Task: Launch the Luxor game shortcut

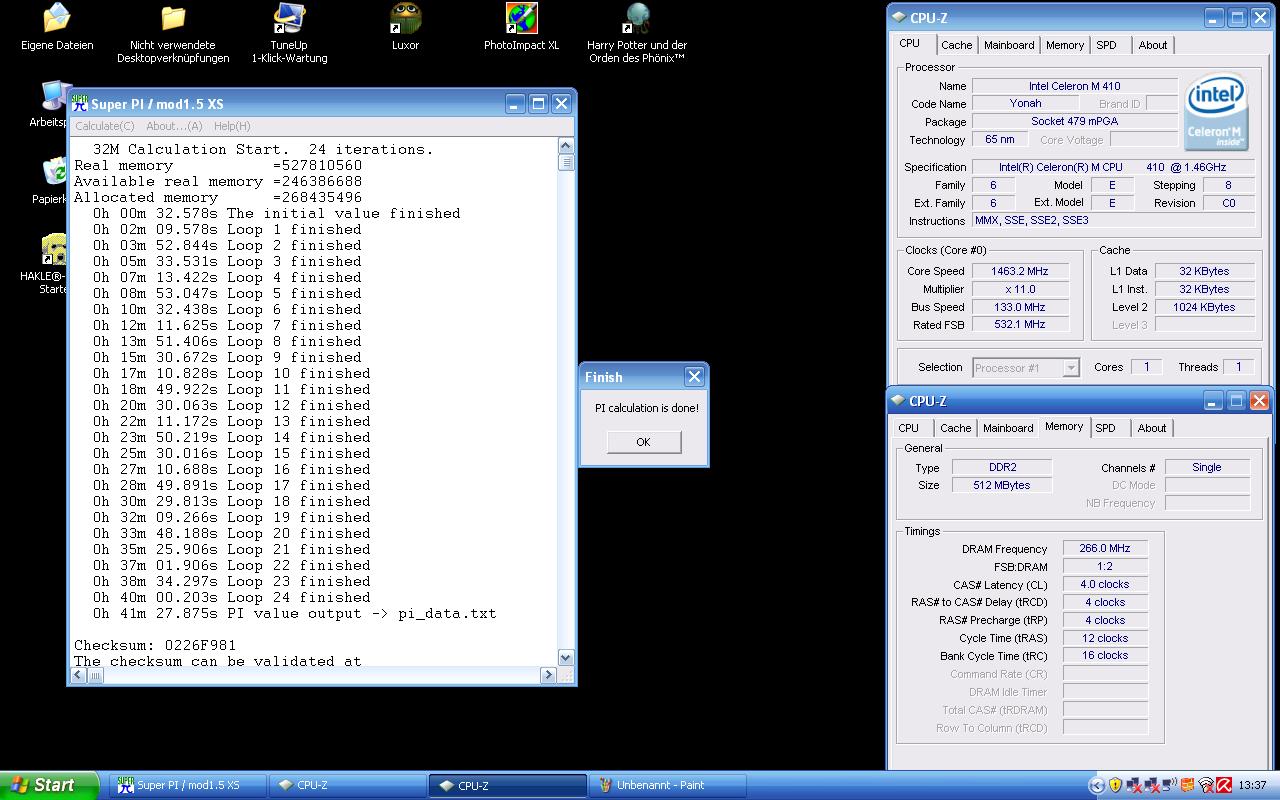Action: (405, 18)
